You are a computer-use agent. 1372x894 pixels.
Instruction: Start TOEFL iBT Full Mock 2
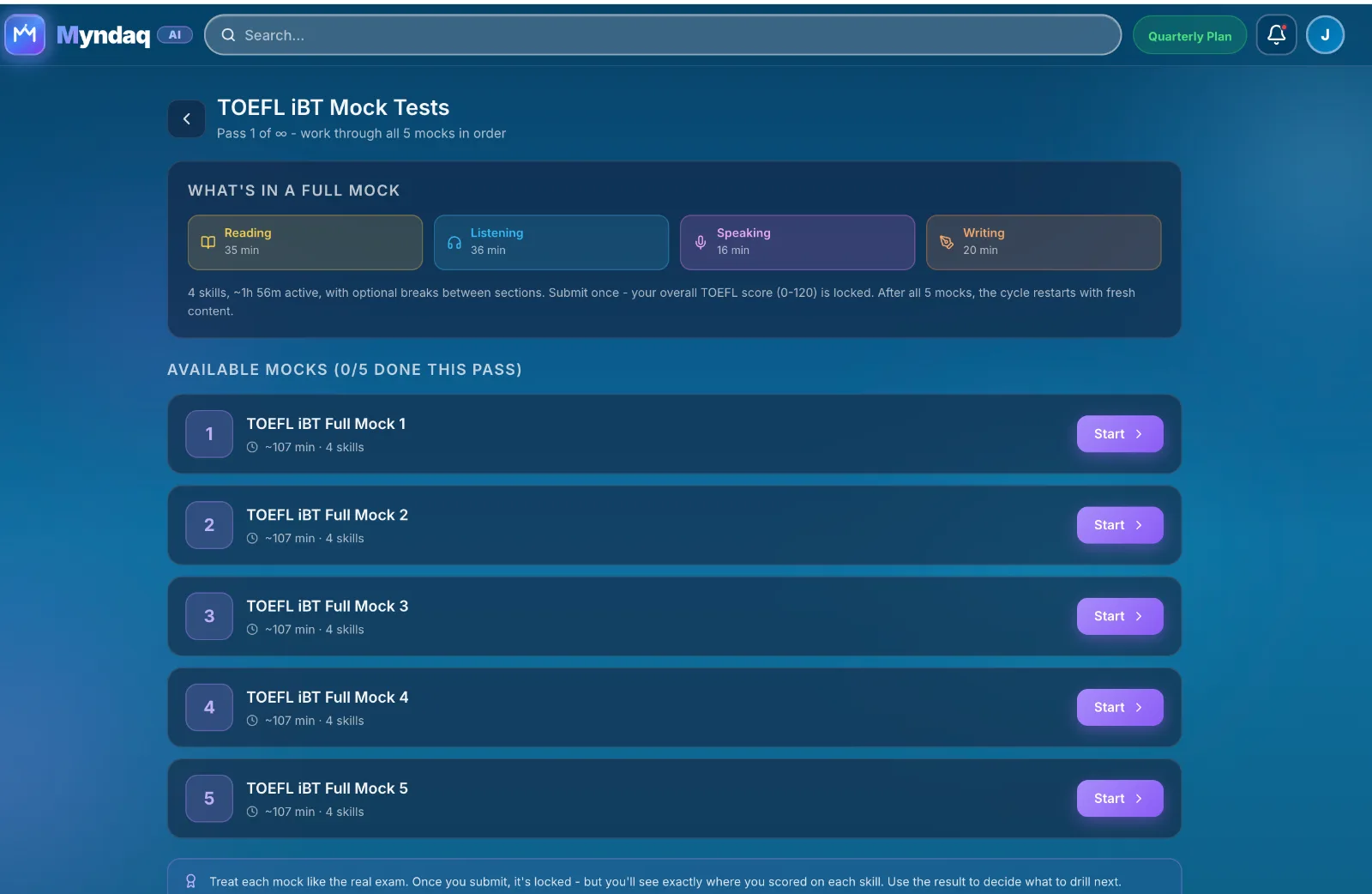click(x=1120, y=525)
